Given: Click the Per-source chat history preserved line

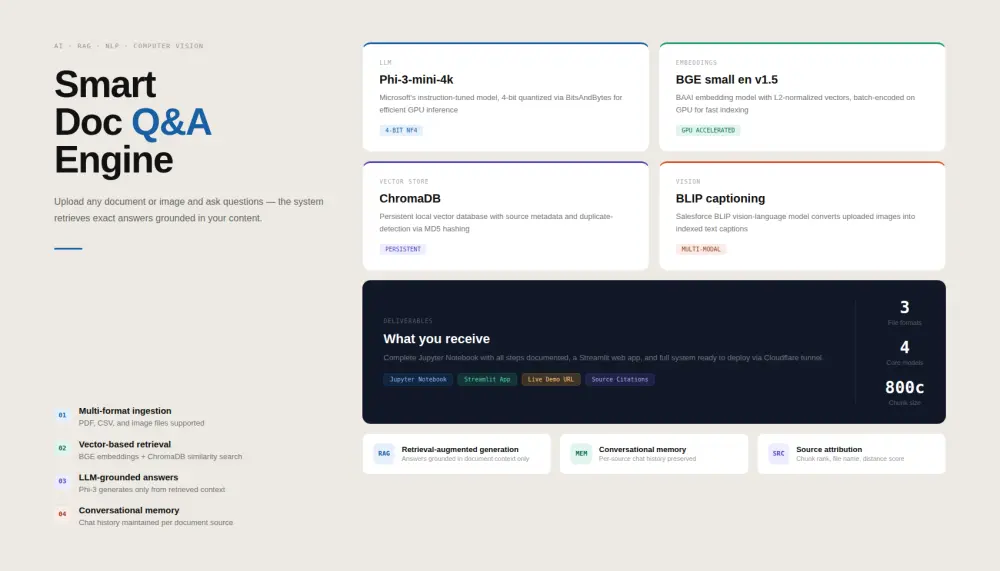Looking at the screenshot, I should [647, 459].
